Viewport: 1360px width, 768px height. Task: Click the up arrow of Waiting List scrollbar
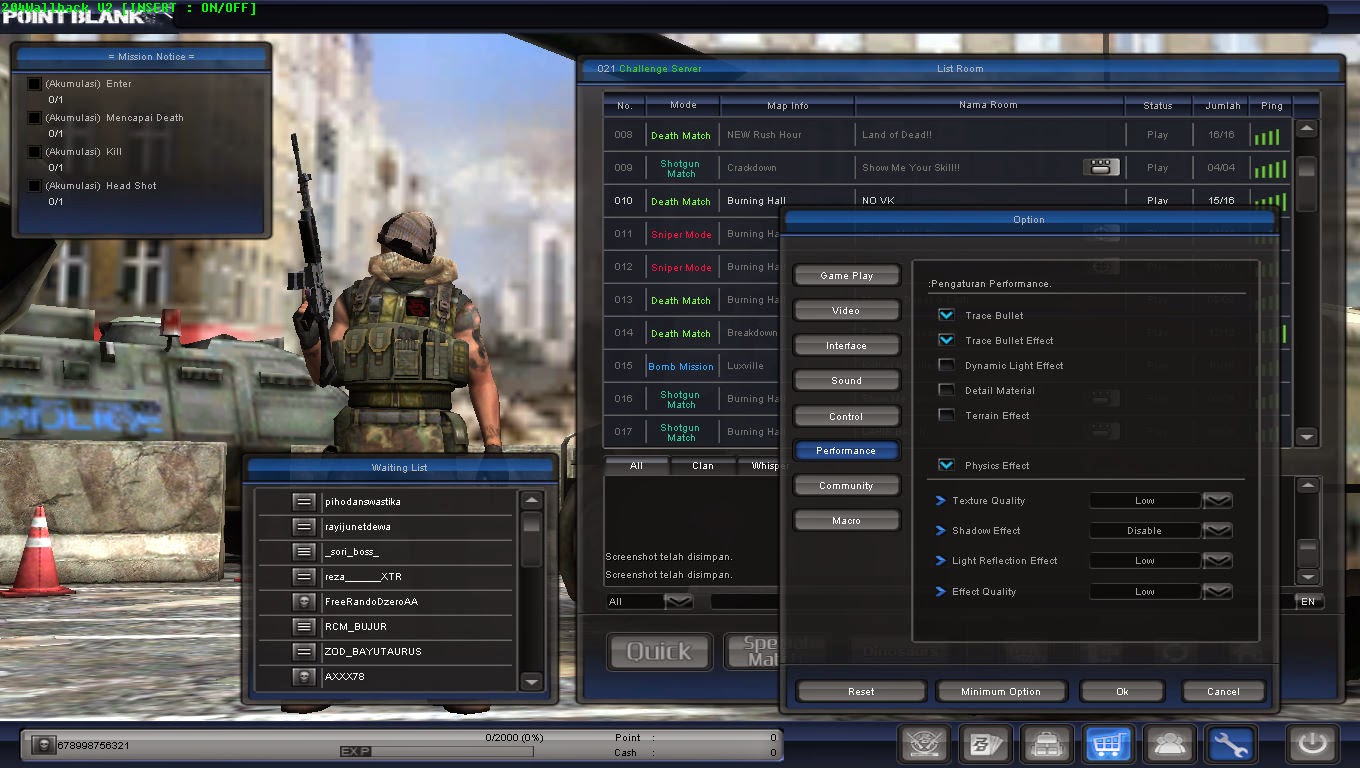[532, 500]
